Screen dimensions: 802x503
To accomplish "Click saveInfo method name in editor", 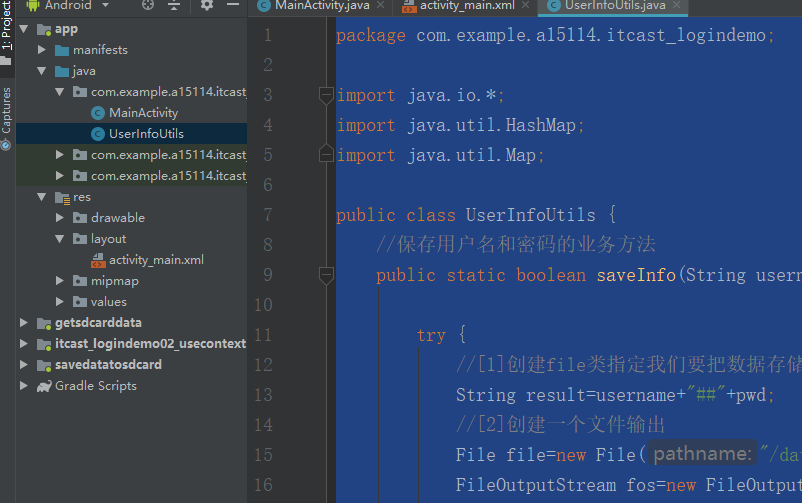I will click(636, 275).
